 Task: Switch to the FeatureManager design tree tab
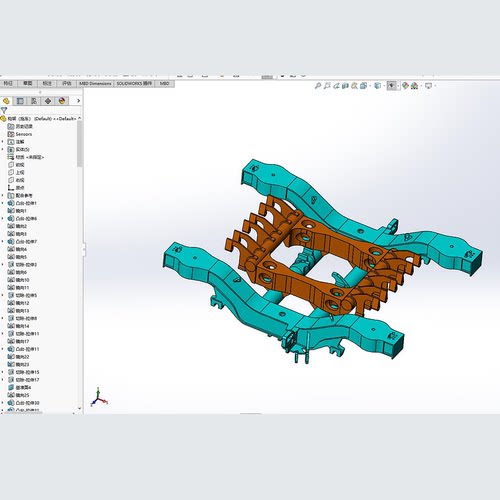tap(6, 101)
